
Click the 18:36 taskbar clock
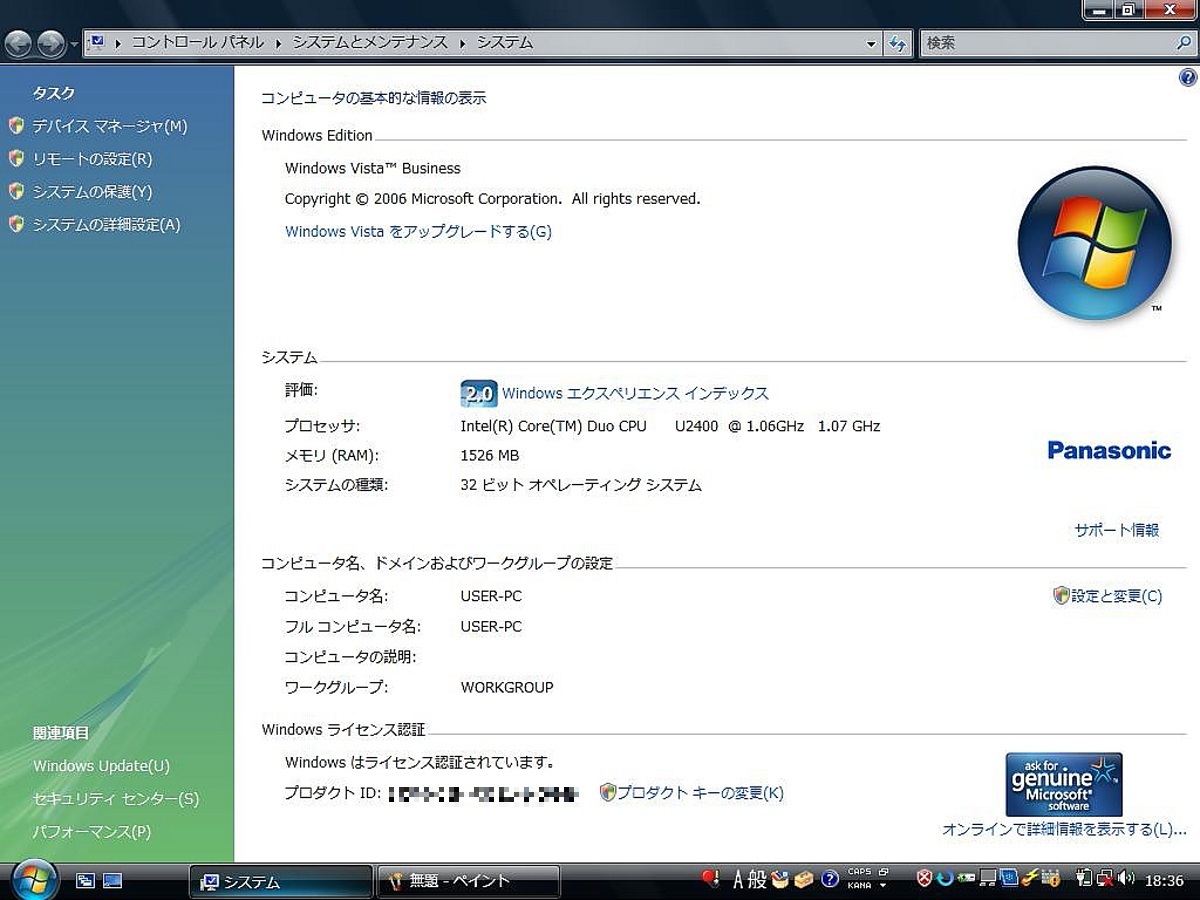[x=1164, y=881]
